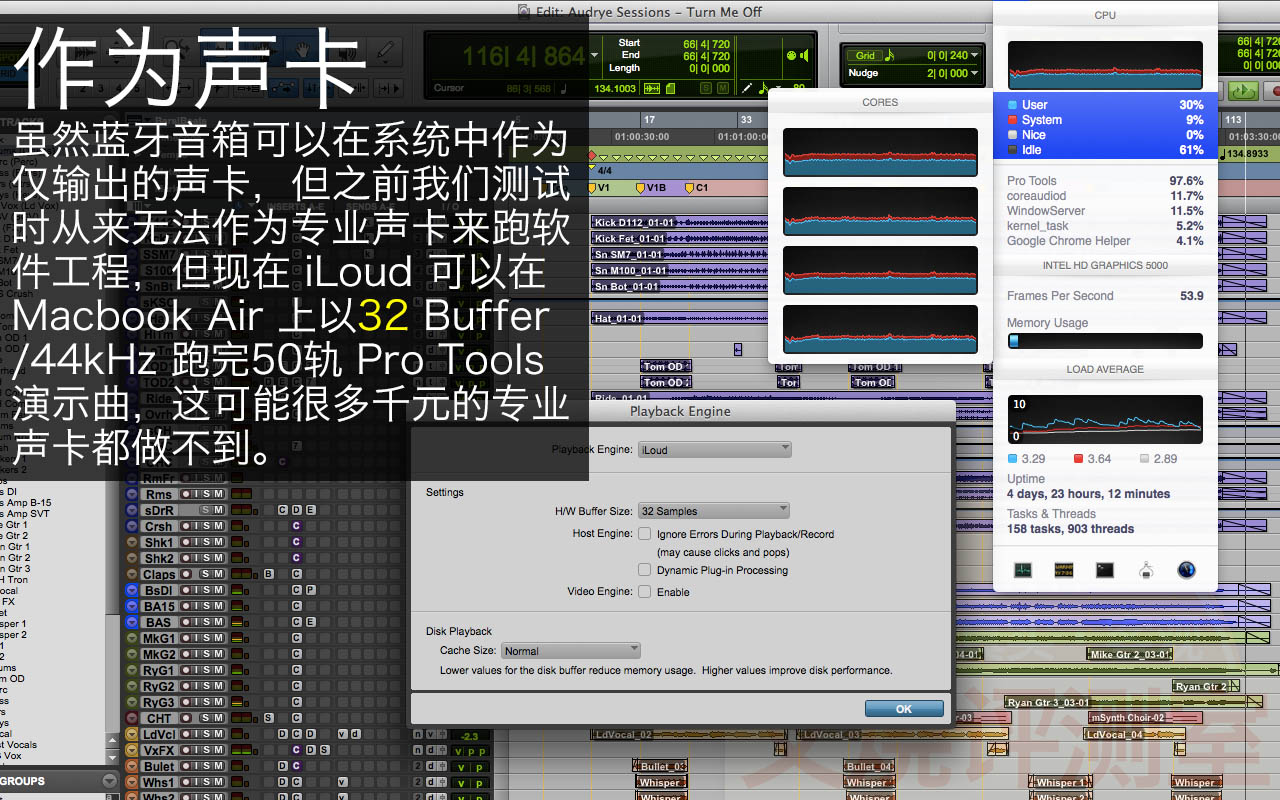Click the E insert on the BAS track
This screenshot has height=800, width=1280.
pyautogui.click(x=311, y=622)
